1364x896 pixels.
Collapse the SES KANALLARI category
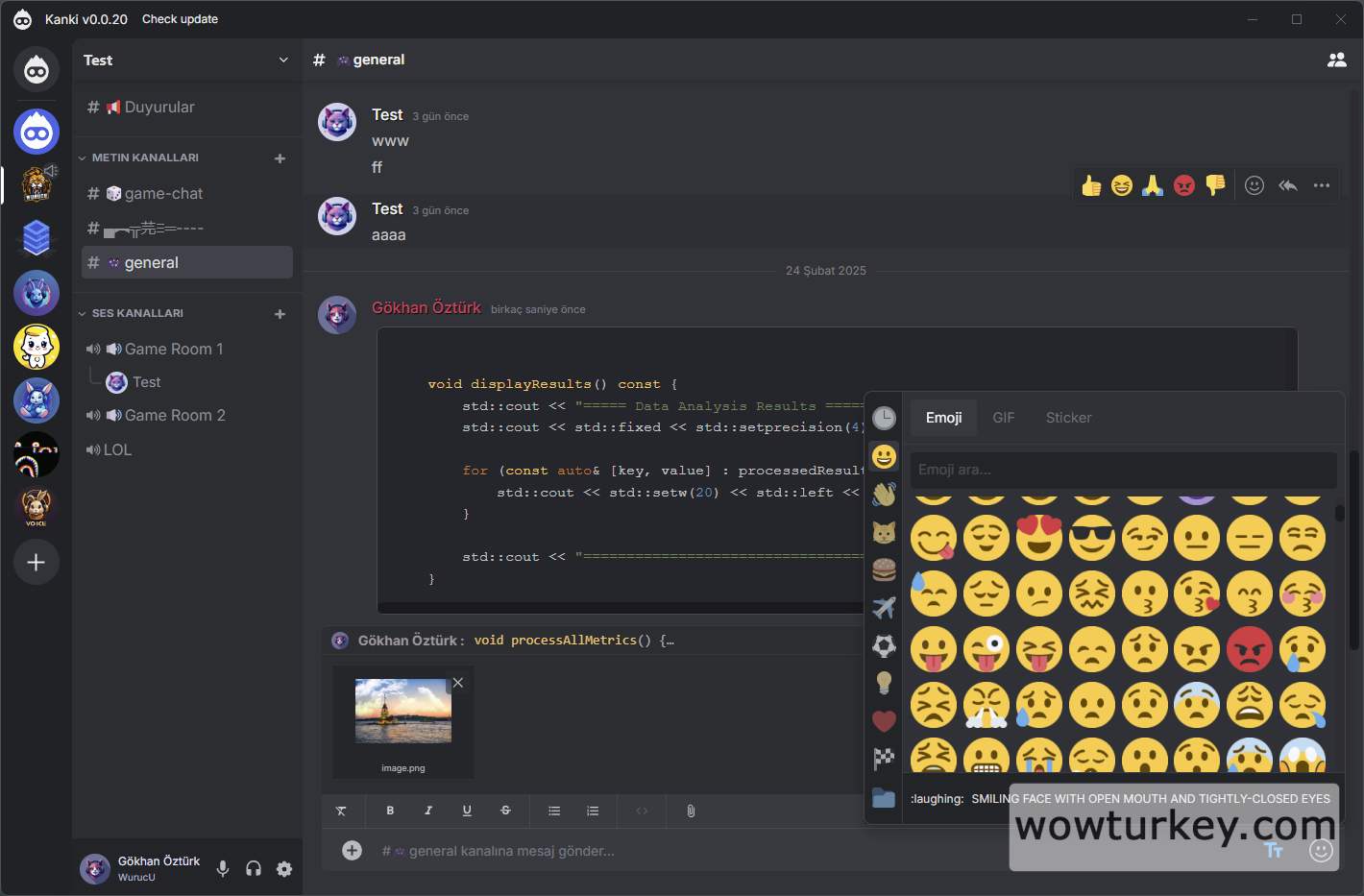[83, 313]
